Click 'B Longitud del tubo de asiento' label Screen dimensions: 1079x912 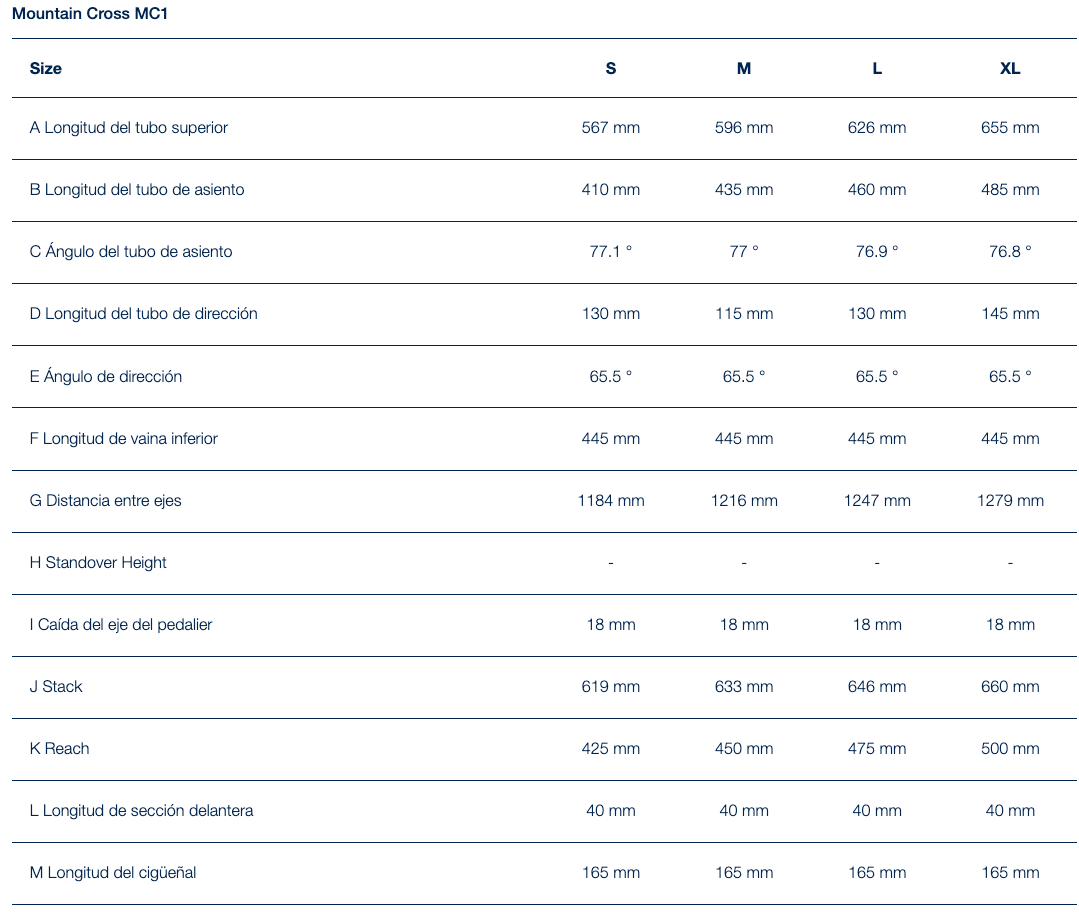[137, 189]
